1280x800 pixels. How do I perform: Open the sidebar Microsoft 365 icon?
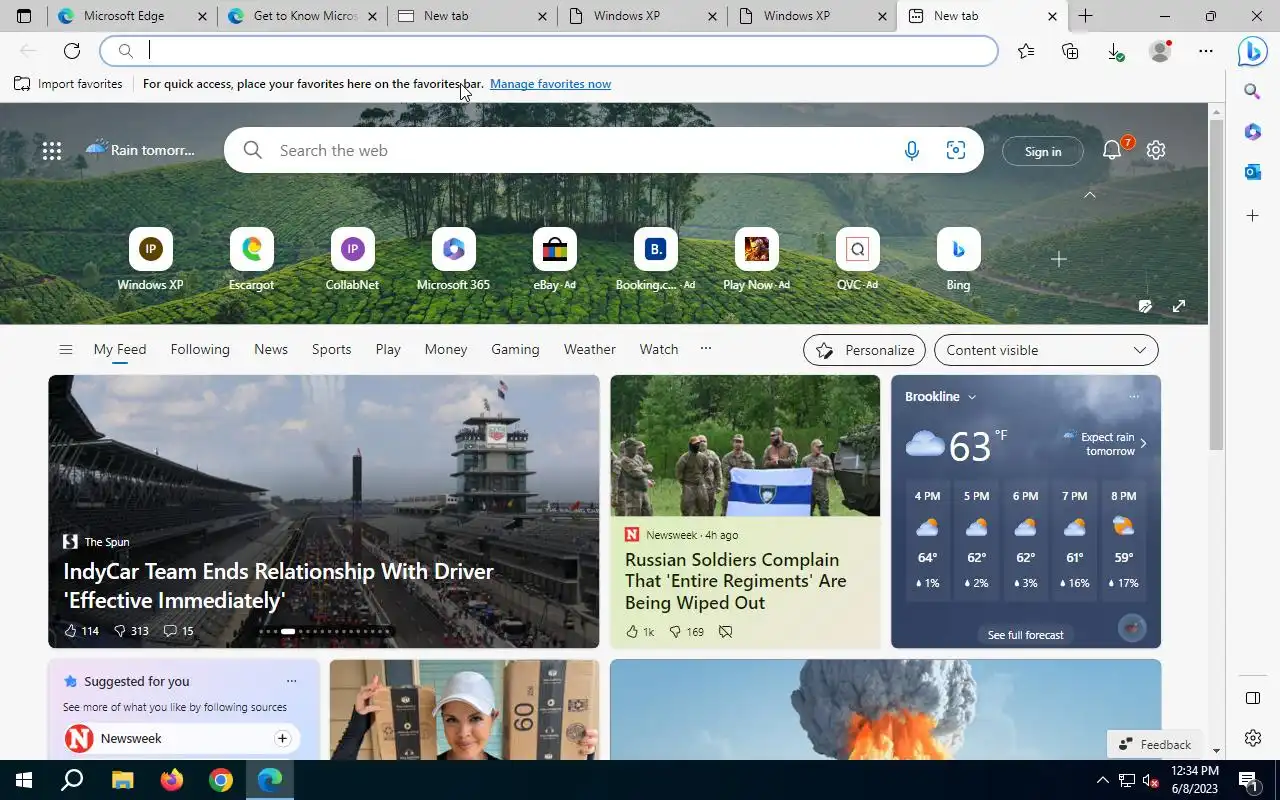(1252, 132)
